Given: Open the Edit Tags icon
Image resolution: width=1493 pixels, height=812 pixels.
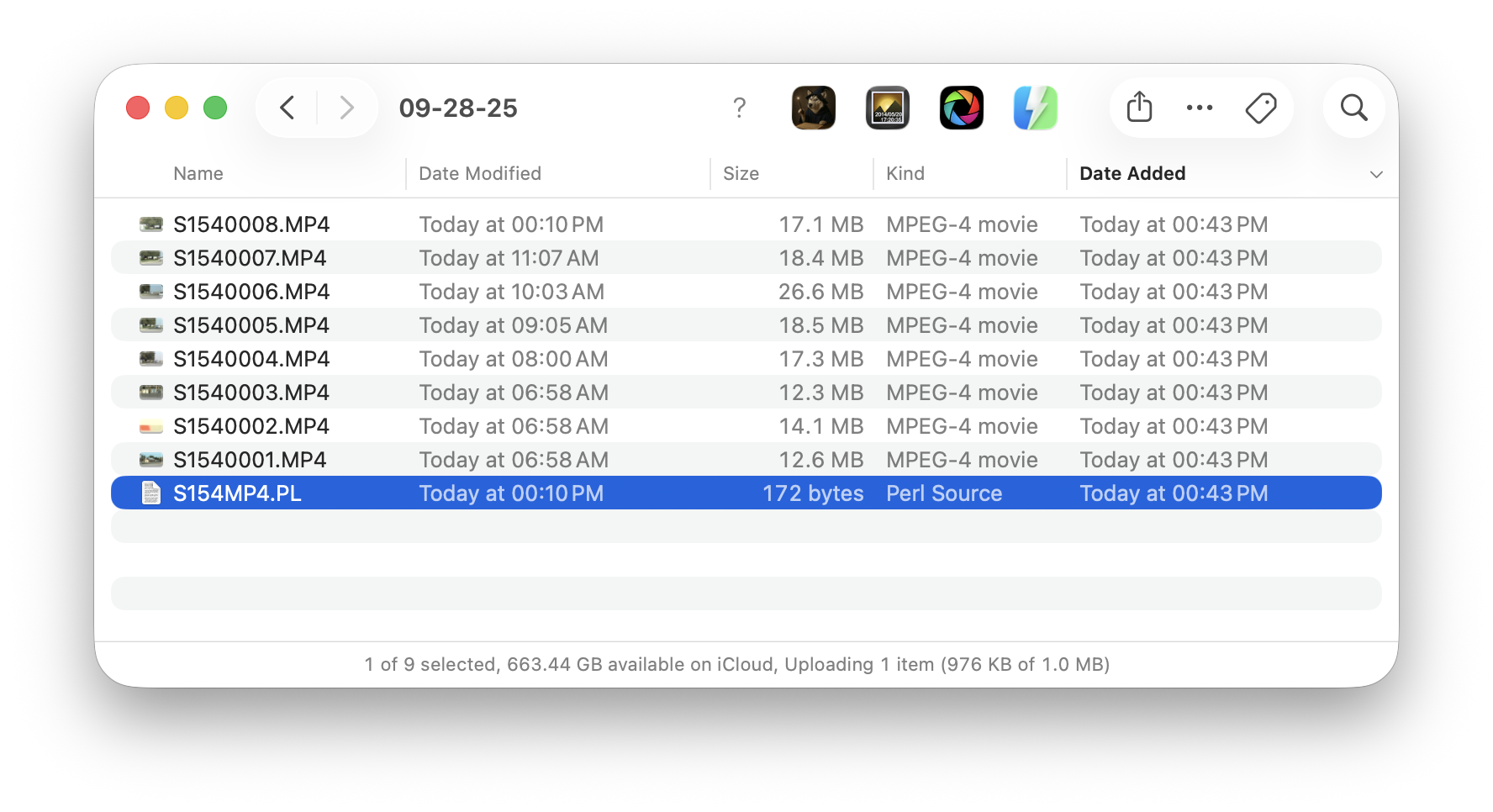Looking at the screenshot, I should [1260, 108].
